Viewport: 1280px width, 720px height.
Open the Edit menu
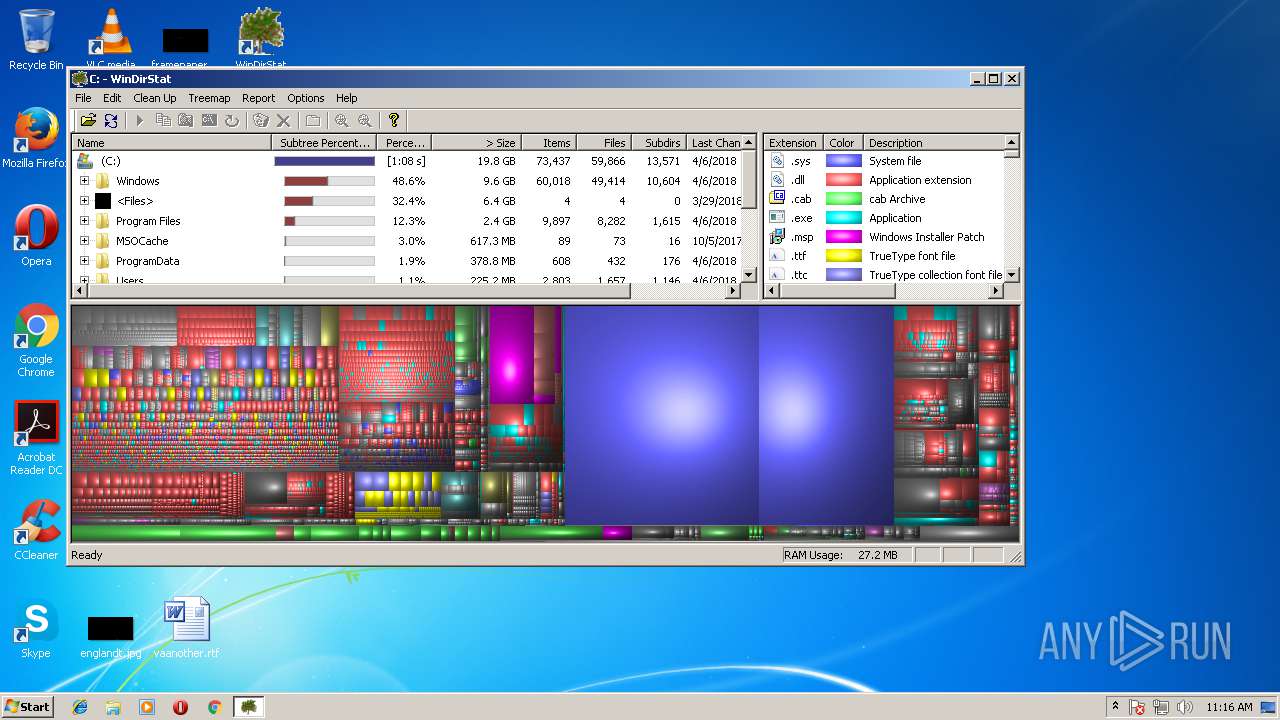112,98
